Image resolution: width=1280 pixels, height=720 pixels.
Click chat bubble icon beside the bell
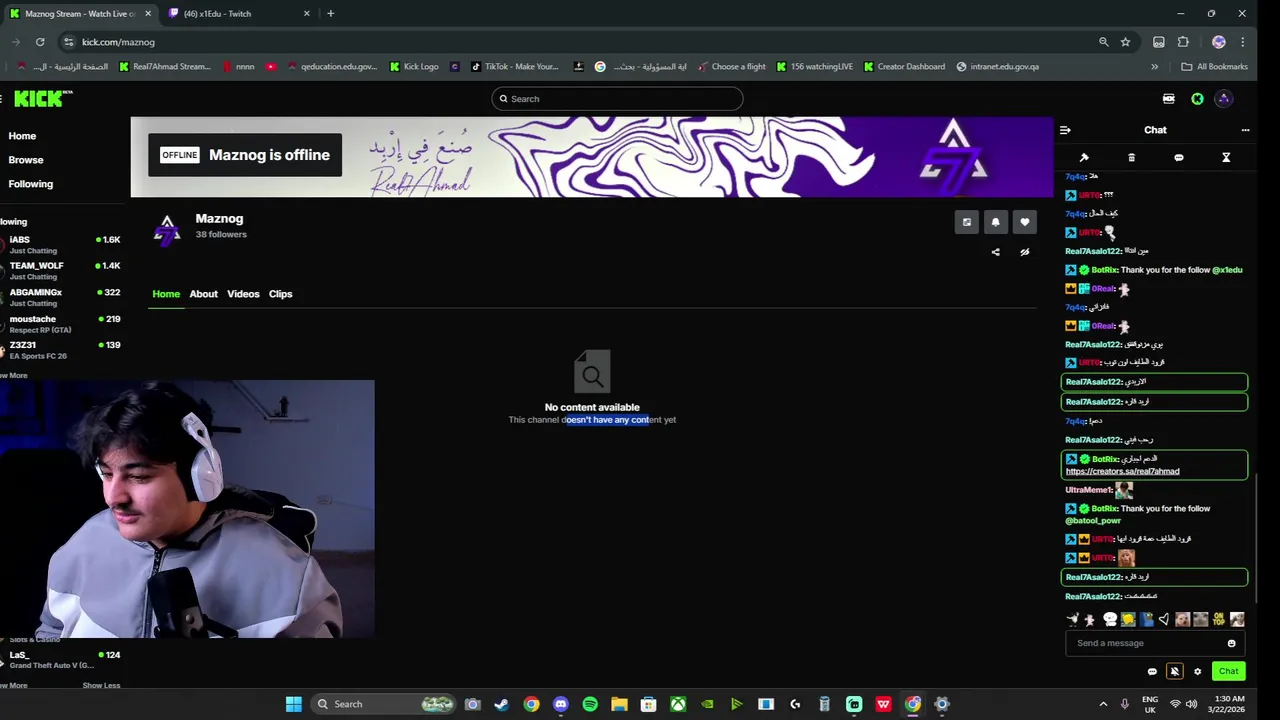coord(1152,671)
